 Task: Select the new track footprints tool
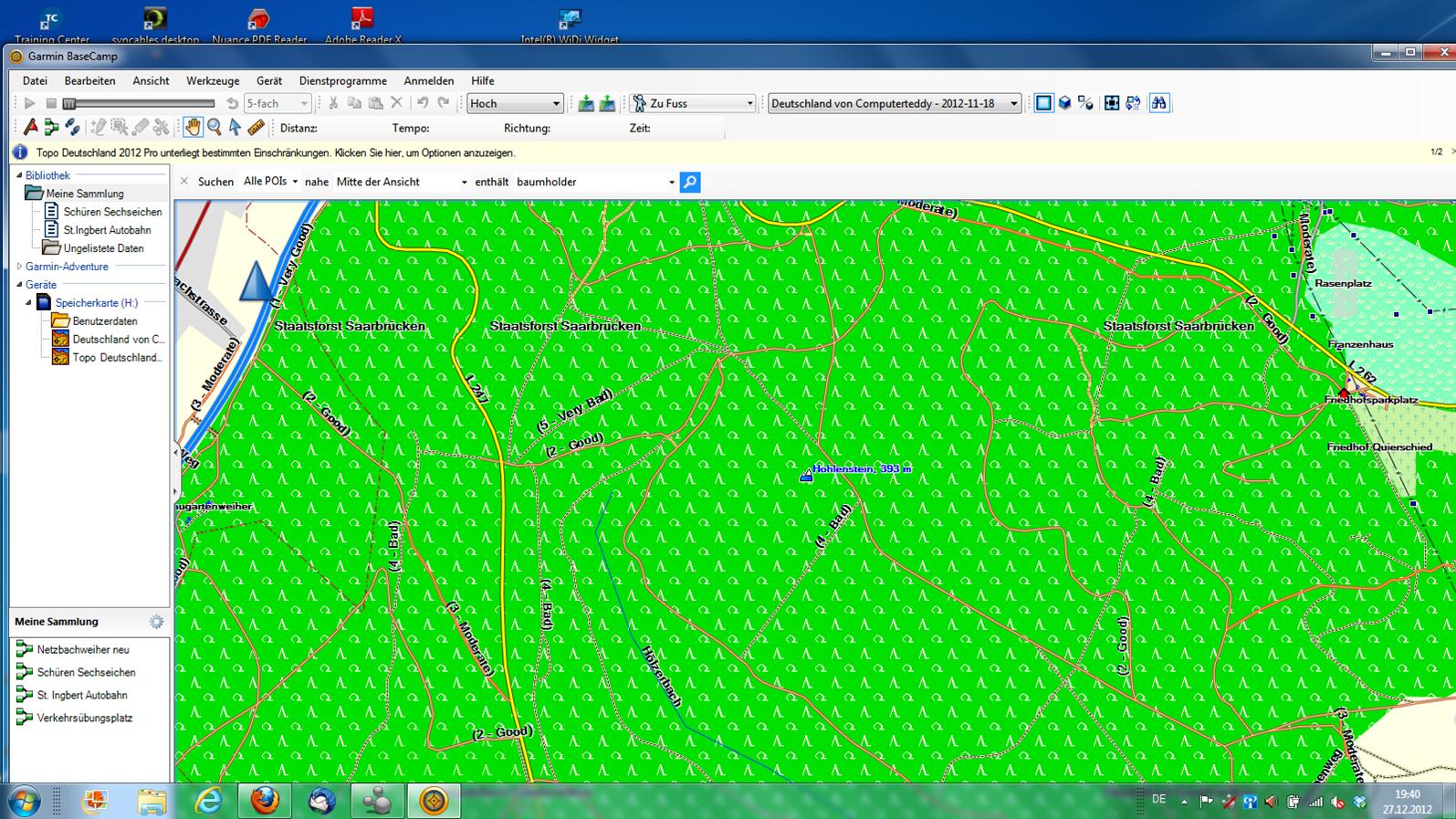[73, 128]
